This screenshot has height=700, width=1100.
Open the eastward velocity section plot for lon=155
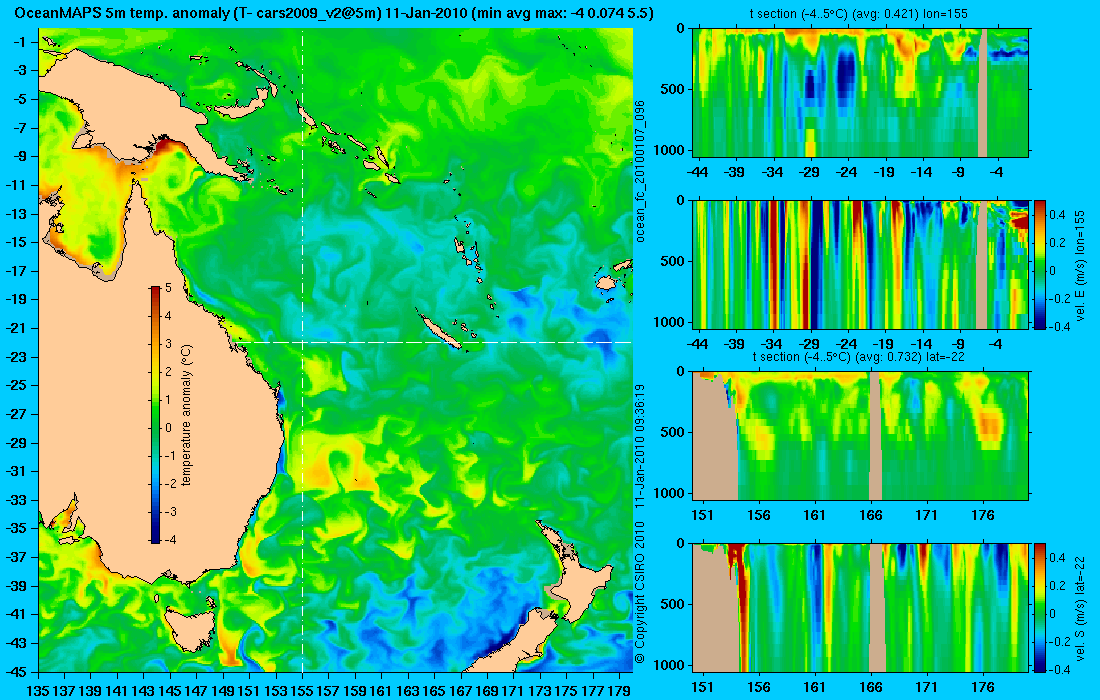tap(861, 264)
